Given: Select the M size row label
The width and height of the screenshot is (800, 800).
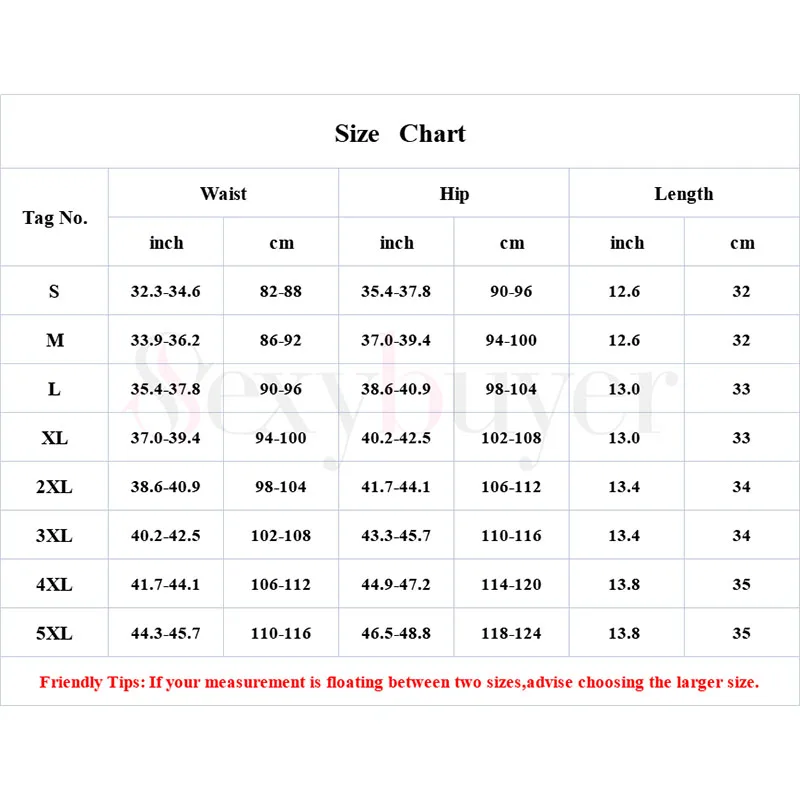Looking at the screenshot, I should point(54,340).
